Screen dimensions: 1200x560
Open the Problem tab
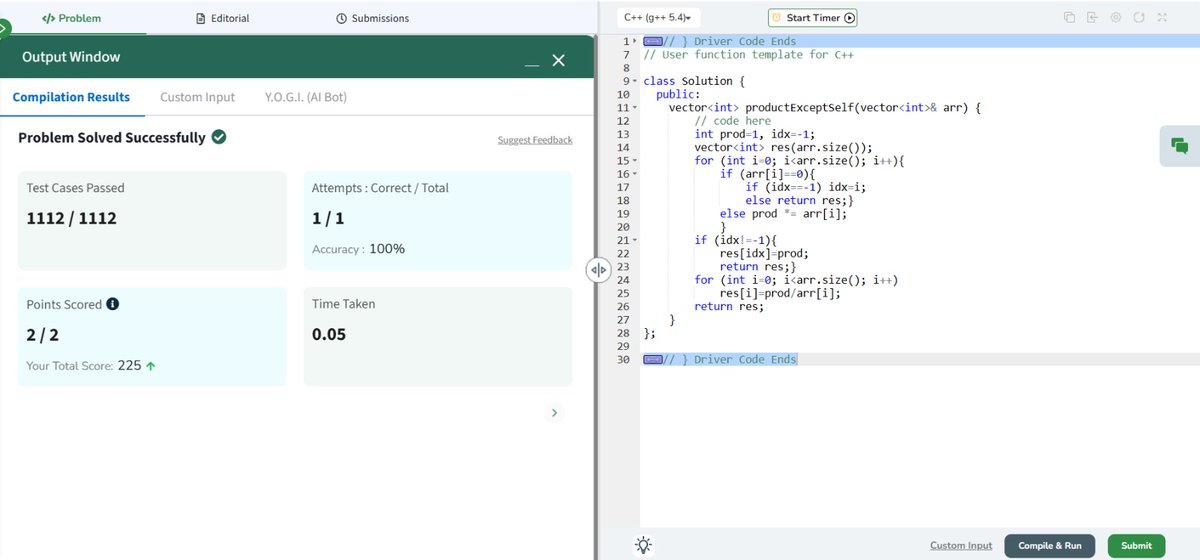(72, 18)
